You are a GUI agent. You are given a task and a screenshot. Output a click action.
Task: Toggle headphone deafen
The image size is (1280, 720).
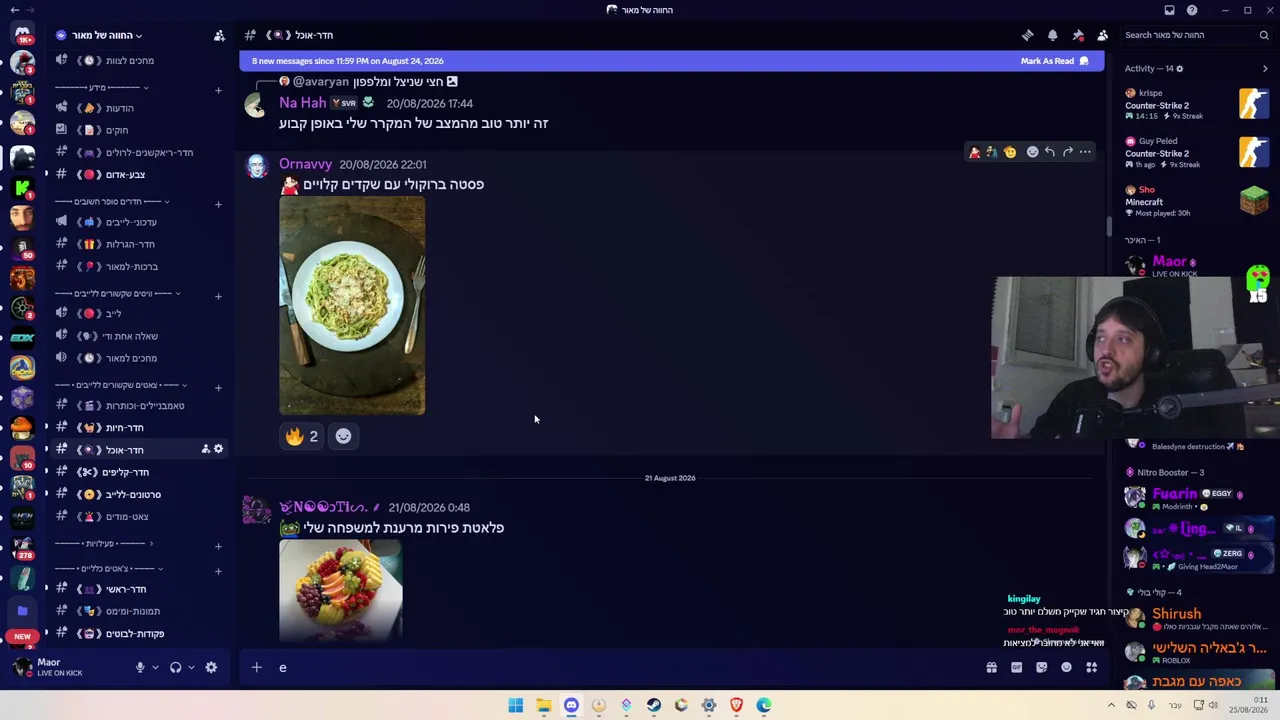click(x=176, y=667)
